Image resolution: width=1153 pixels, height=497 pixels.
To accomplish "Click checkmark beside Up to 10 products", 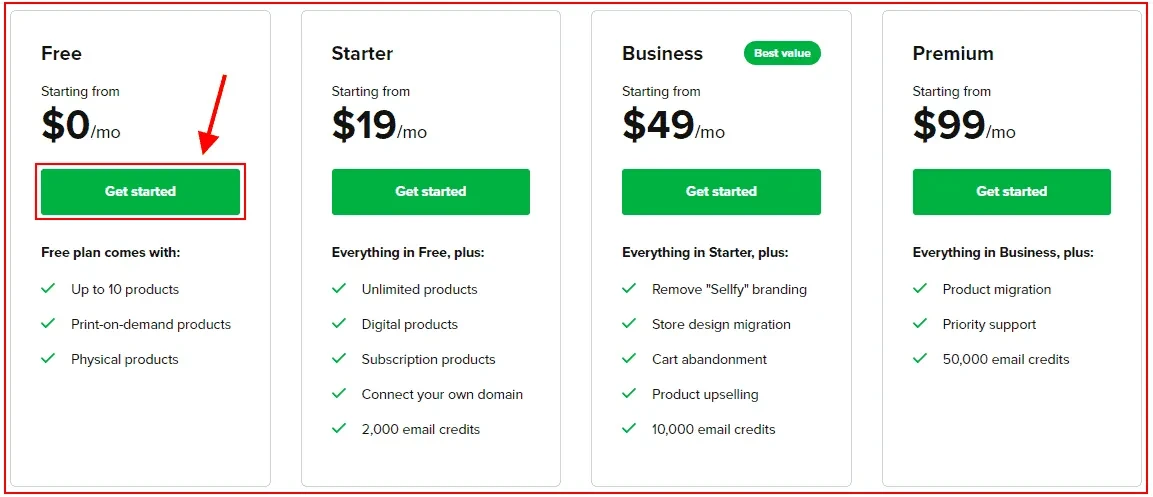I will [x=49, y=289].
